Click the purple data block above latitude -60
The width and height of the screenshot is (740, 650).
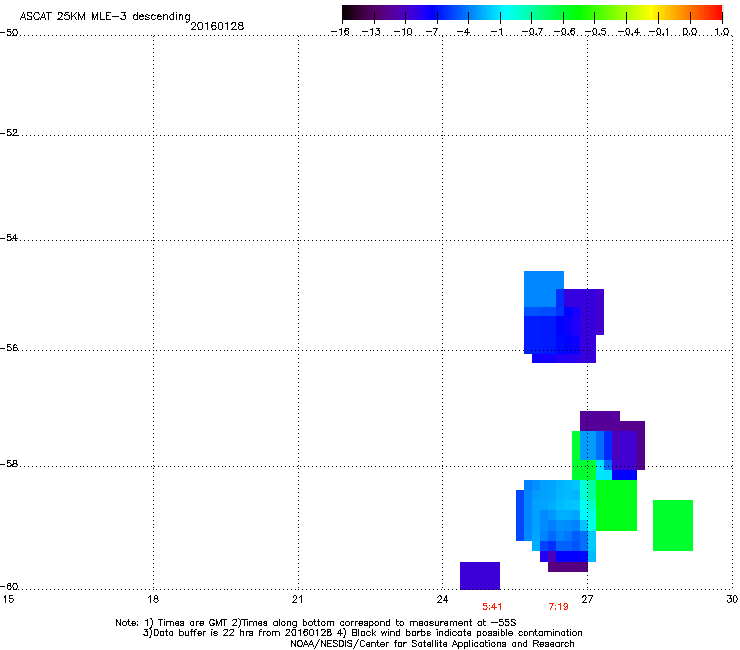pyautogui.click(x=479, y=575)
